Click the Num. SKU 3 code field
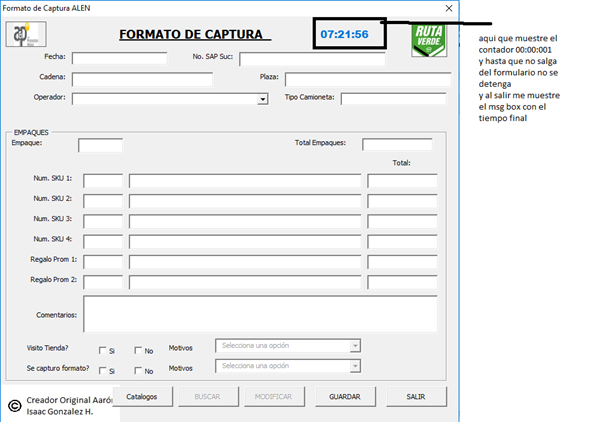Screen dimensions: 600x422 (103, 221)
